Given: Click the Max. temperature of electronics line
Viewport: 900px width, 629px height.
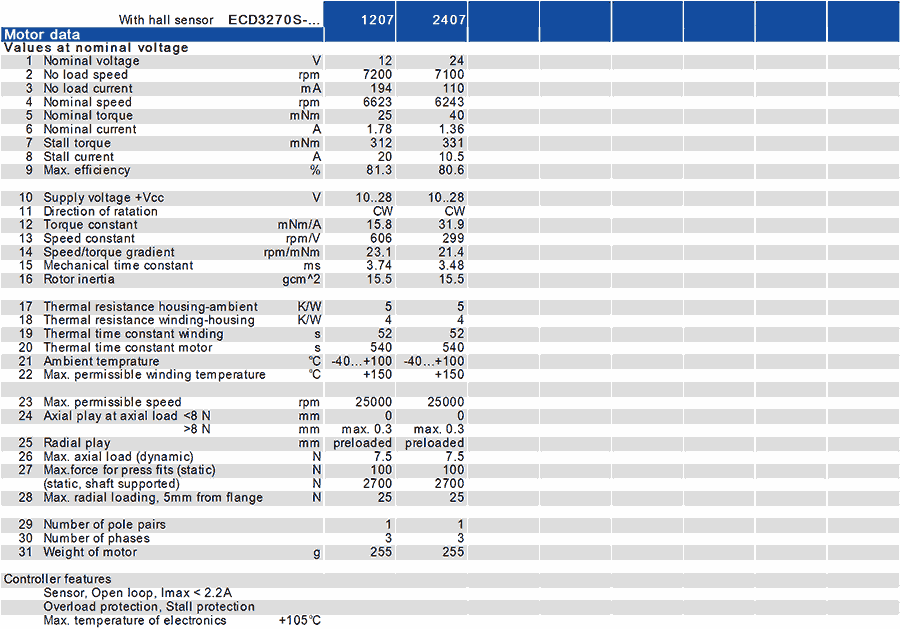Looking at the screenshot, I should (x=182, y=621).
